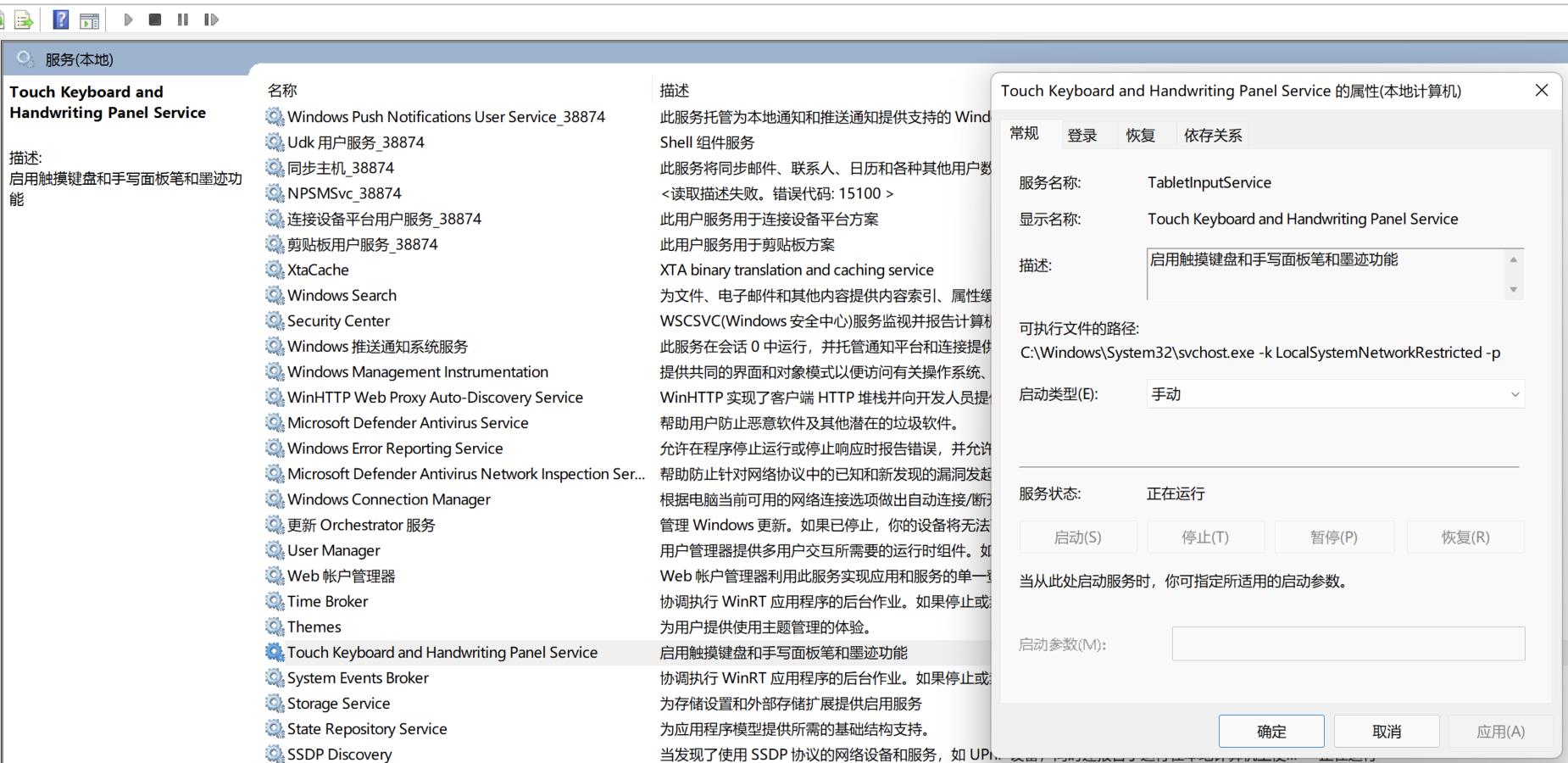Screen dimensions: 1568x763
Task: Close the service properties dialog
Action: 1542,90
